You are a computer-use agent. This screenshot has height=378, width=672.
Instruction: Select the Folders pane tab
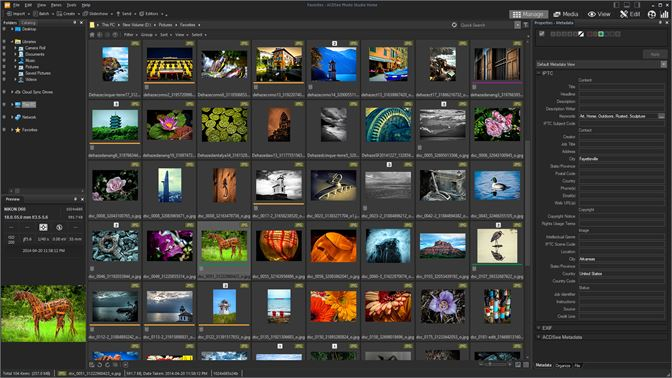click(x=10, y=23)
